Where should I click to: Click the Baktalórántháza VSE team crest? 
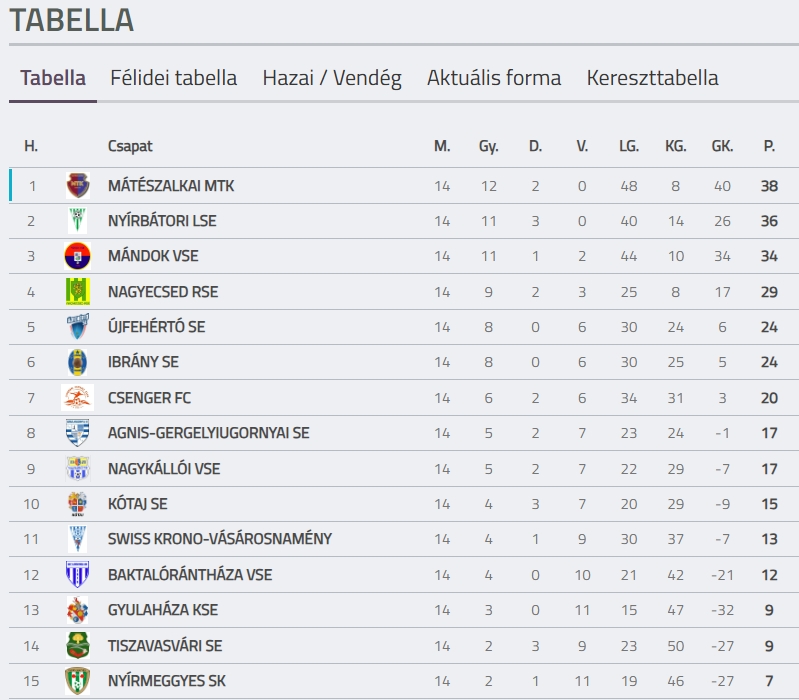tap(77, 574)
